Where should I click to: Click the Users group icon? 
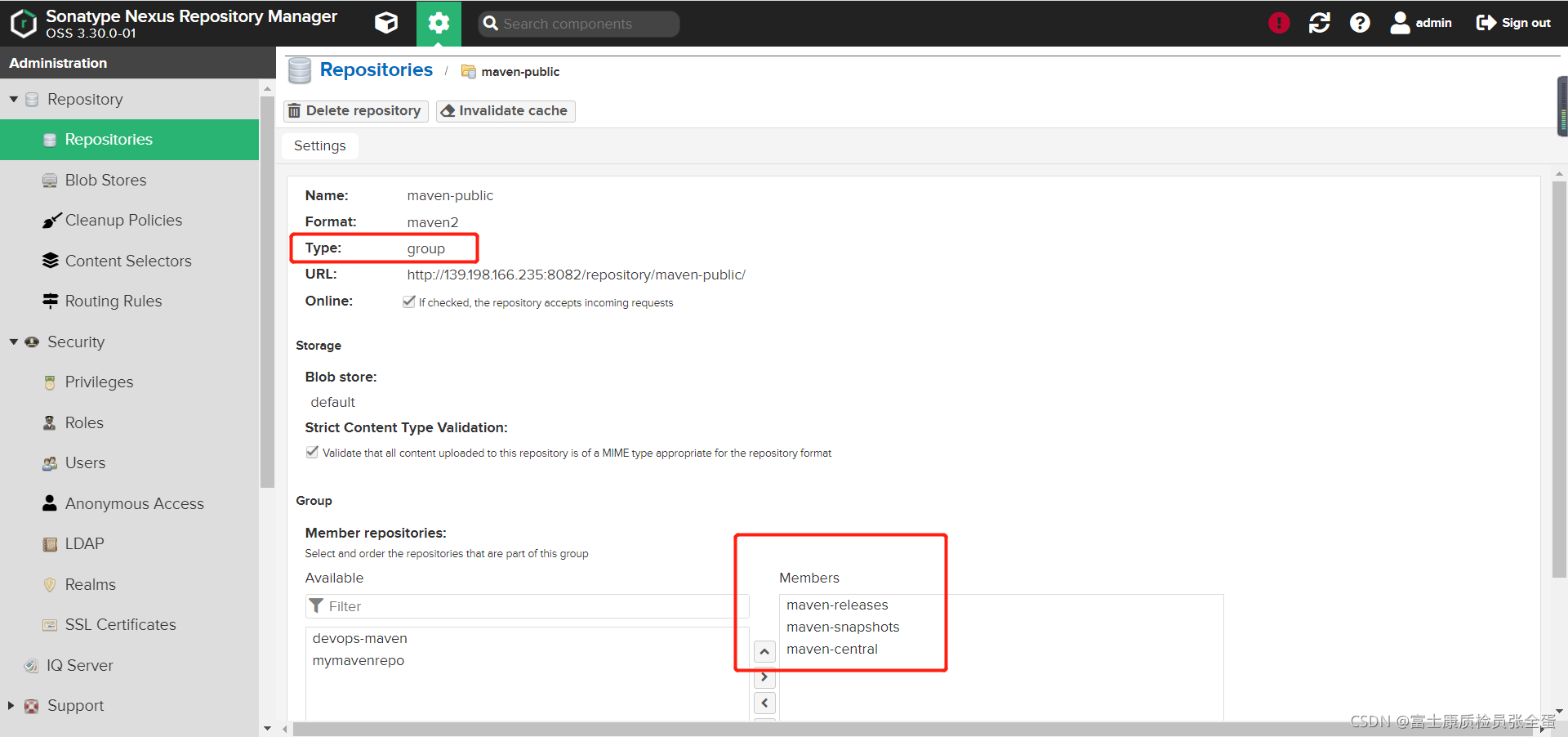pos(50,463)
